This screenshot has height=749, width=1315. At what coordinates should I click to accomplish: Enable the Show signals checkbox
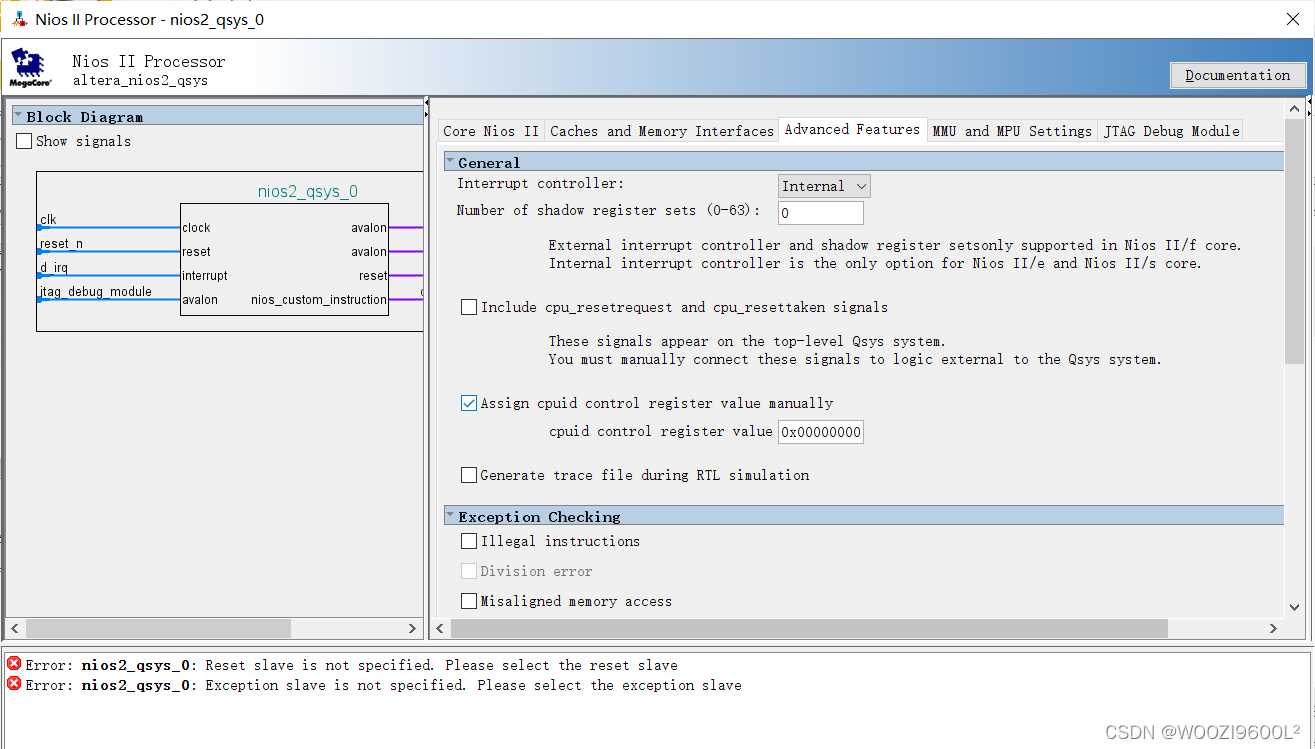pyautogui.click(x=24, y=141)
